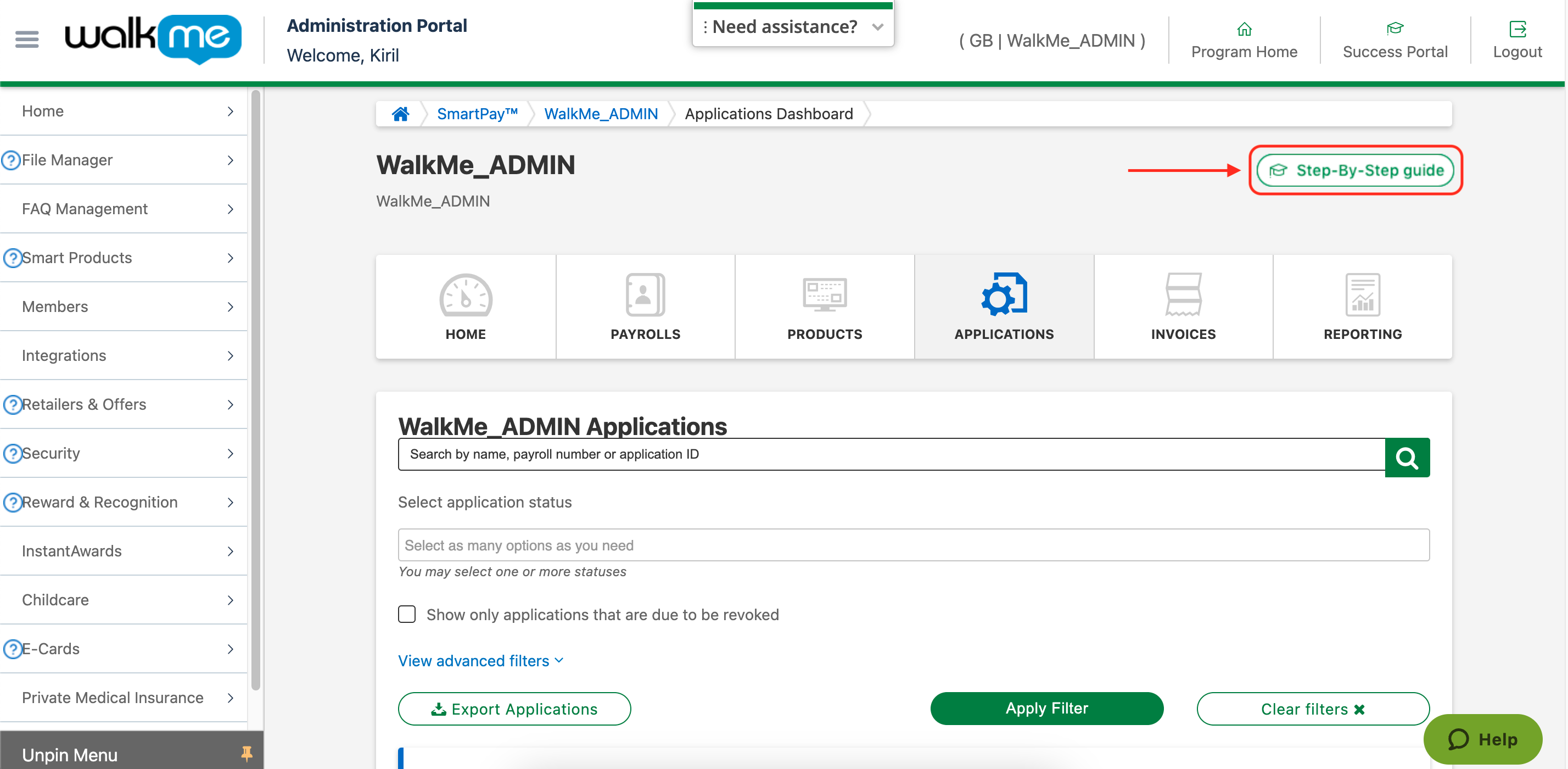The width and height of the screenshot is (1568, 769).
Task: Click the pin icon next to Unpin Menu
Action: tap(248, 754)
